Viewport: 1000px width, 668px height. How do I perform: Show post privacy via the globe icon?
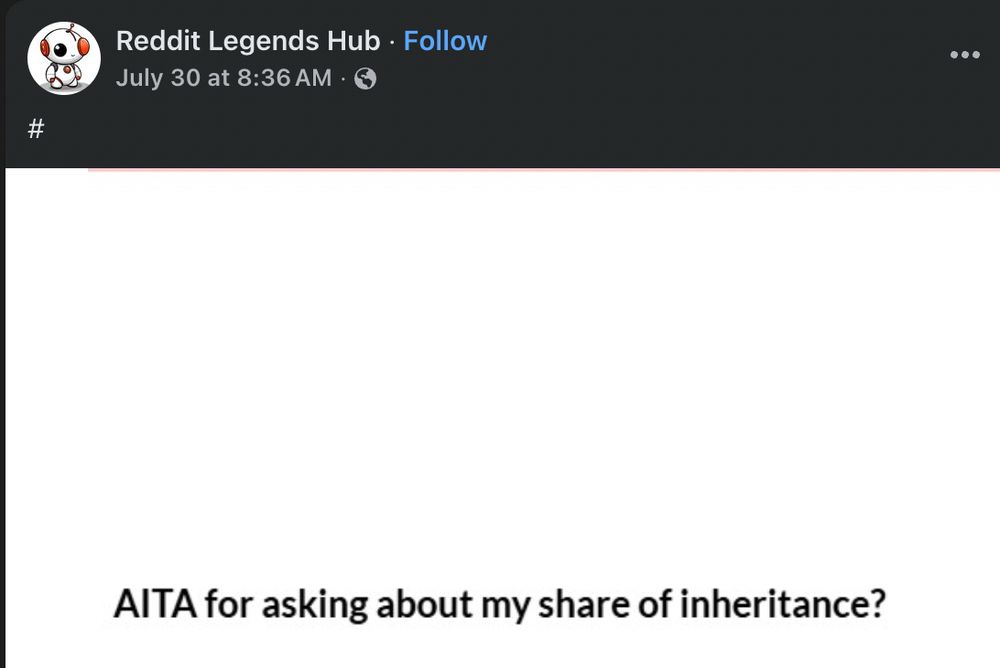click(365, 78)
